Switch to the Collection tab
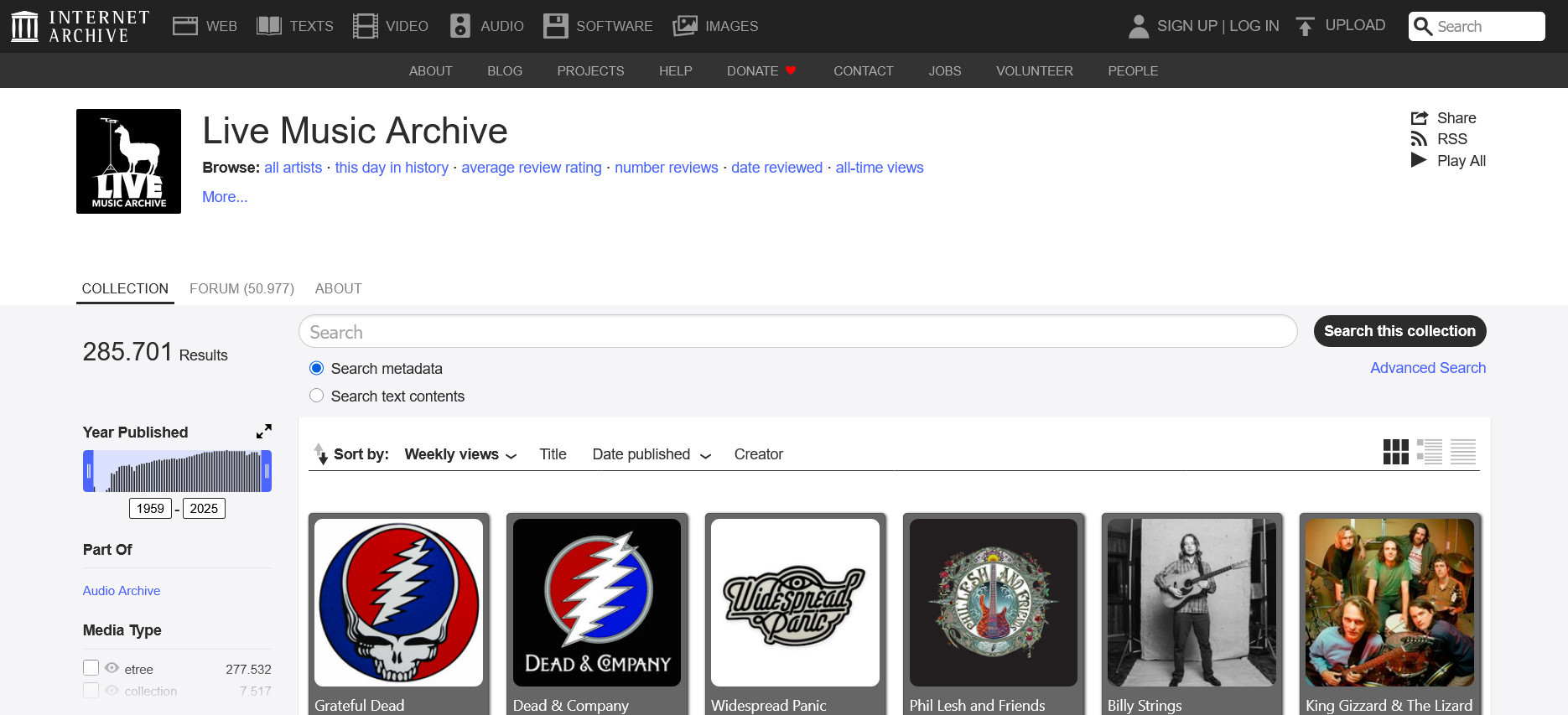 [125, 288]
